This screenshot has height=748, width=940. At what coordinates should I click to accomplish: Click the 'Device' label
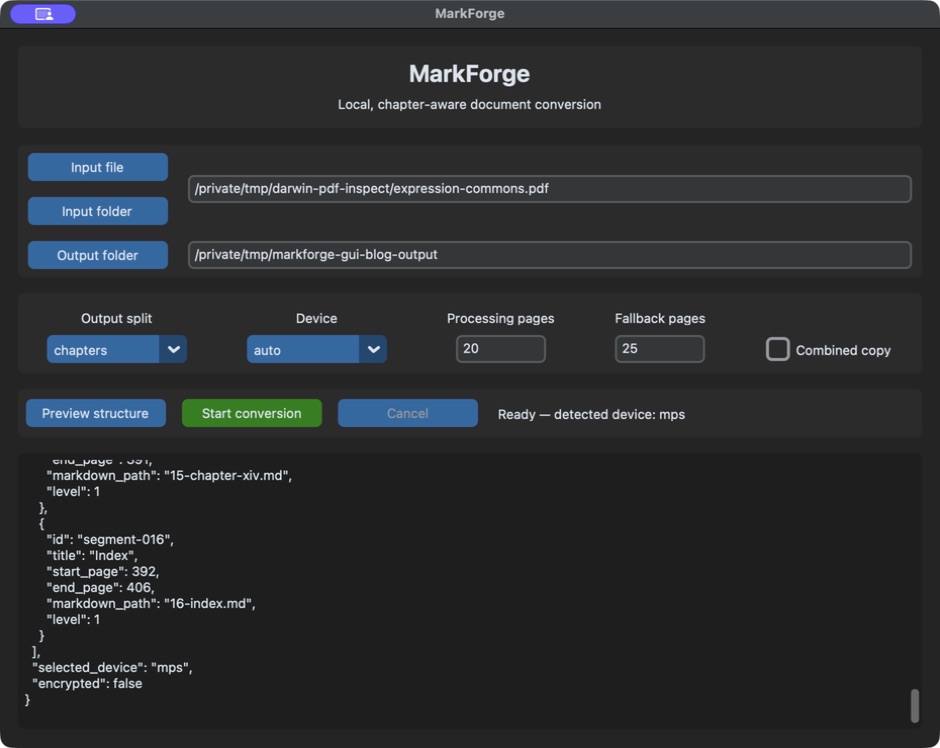click(317, 318)
